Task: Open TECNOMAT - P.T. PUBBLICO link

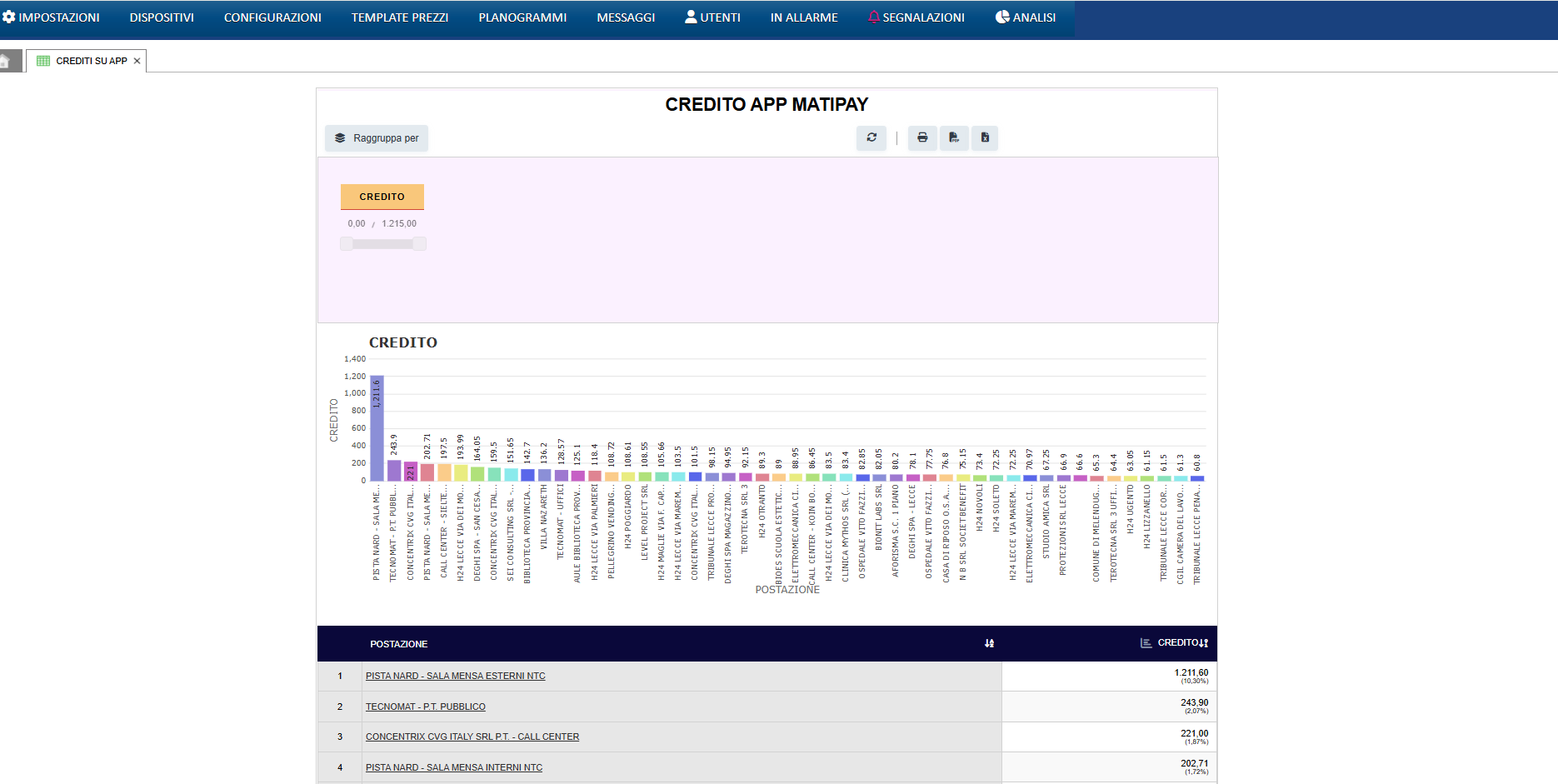Action: click(x=426, y=707)
